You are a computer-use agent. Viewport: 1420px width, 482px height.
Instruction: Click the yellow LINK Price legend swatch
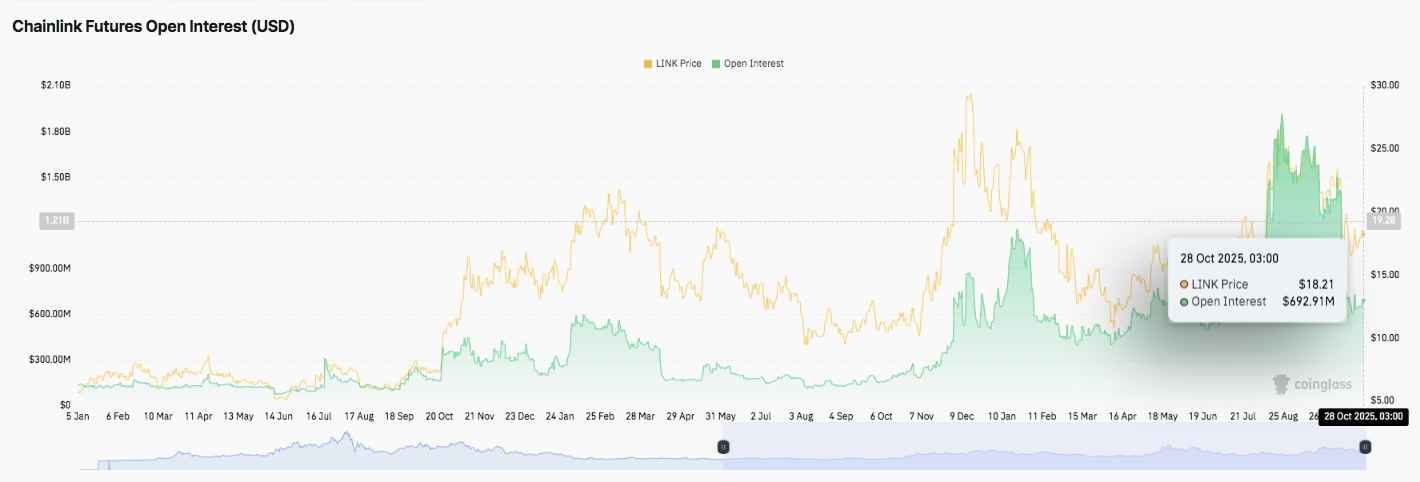pos(647,64)
